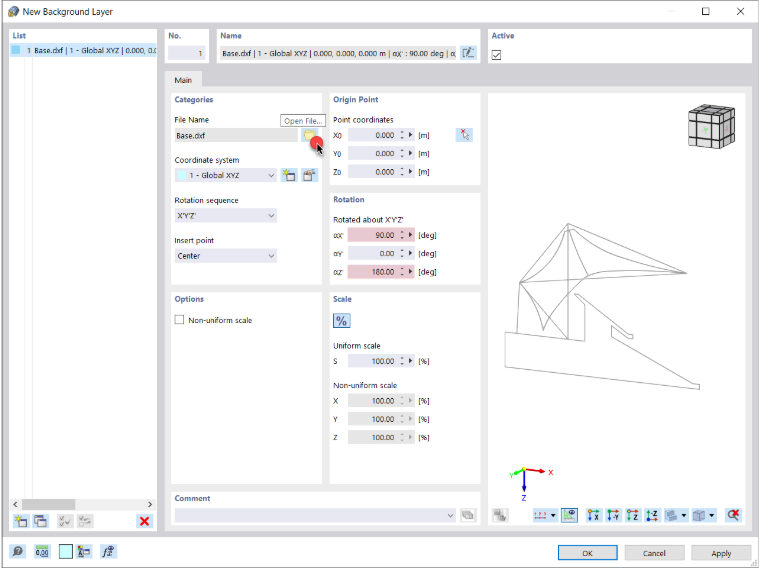760x568 pixels.
Task: Open comment library button beside comment field
Action: coord(468,515)
